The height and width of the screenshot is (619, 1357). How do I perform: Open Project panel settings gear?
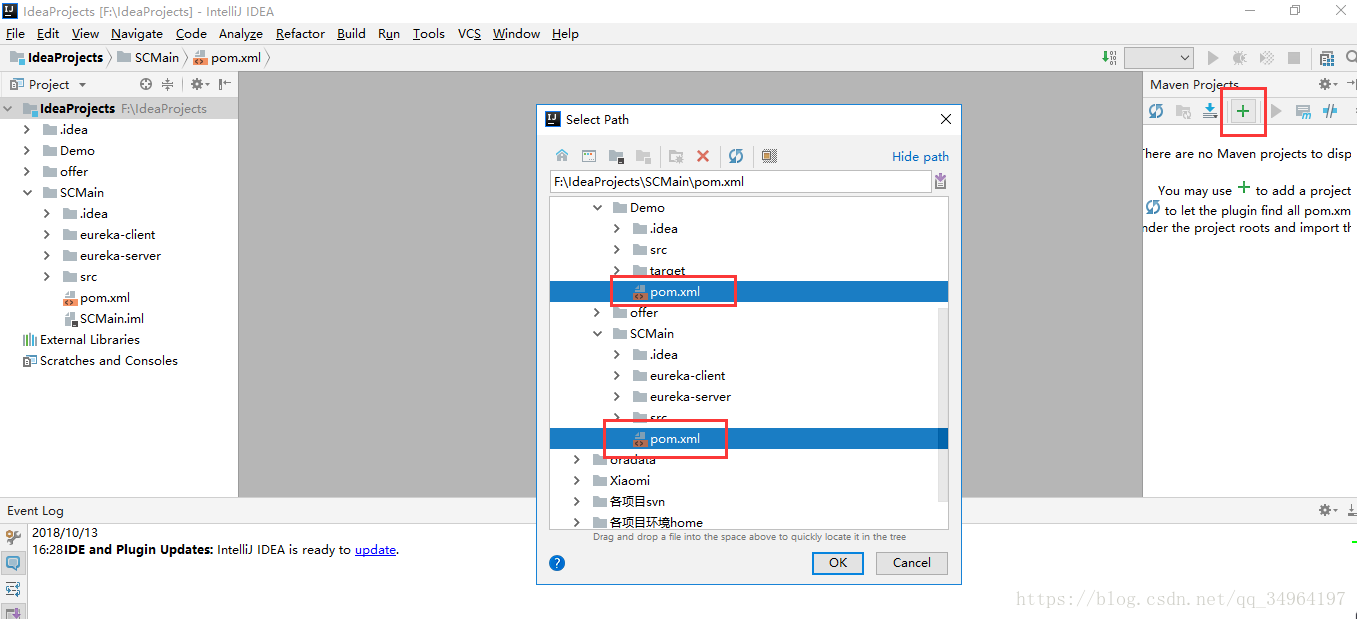199,84
